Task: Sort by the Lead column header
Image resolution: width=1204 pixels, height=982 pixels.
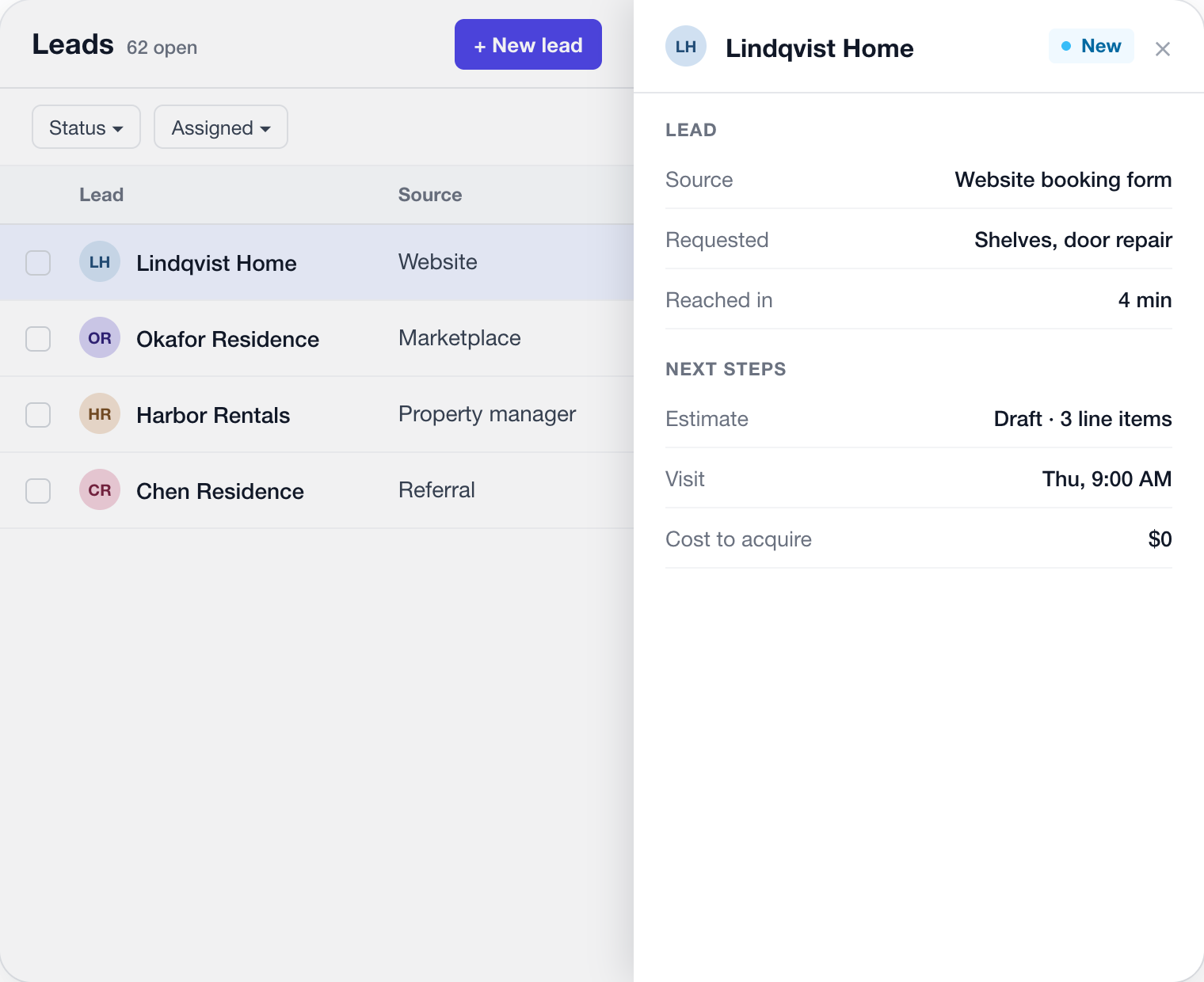Action: click(x=101, y=195)
